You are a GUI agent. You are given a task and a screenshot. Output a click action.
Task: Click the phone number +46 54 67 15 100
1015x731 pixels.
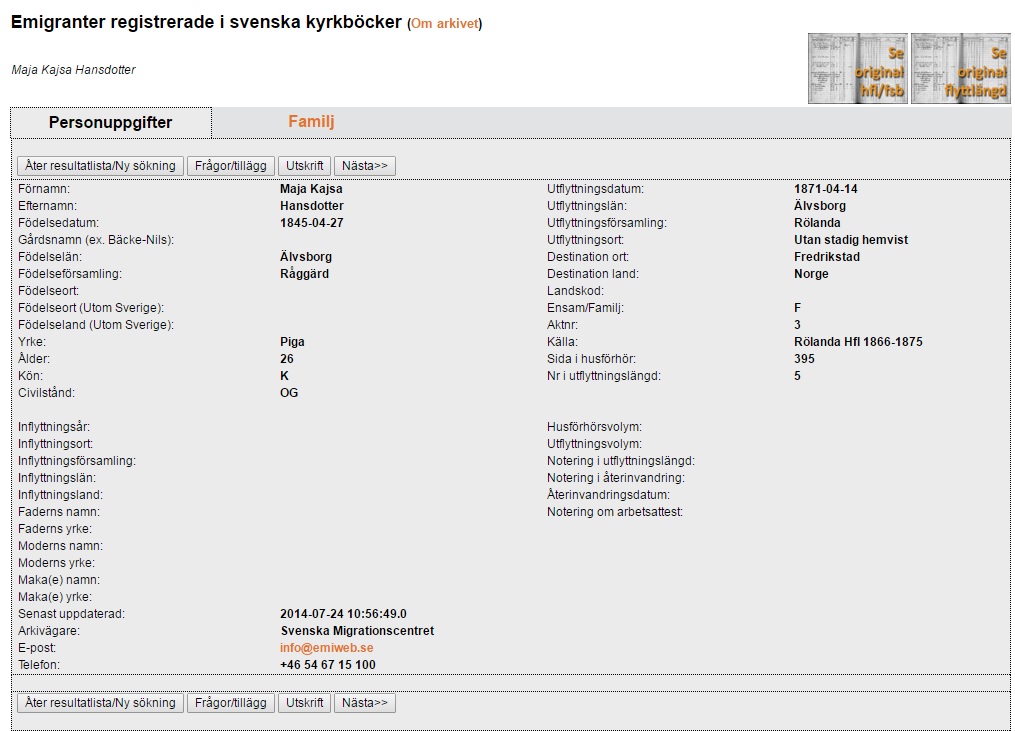328,665
